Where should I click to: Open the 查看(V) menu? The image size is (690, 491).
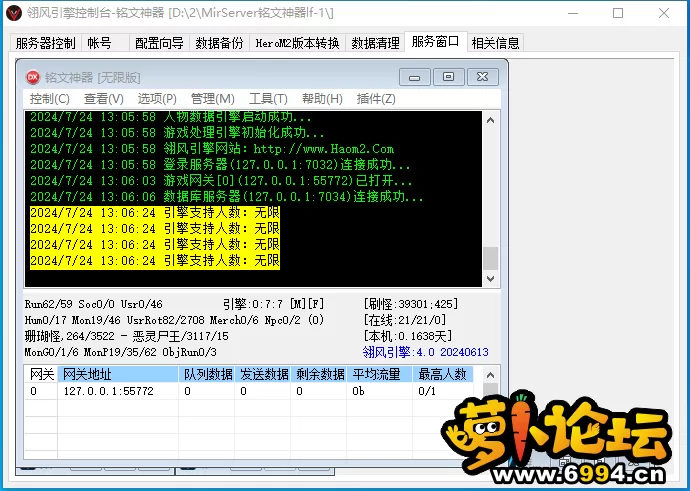(104, 99)
